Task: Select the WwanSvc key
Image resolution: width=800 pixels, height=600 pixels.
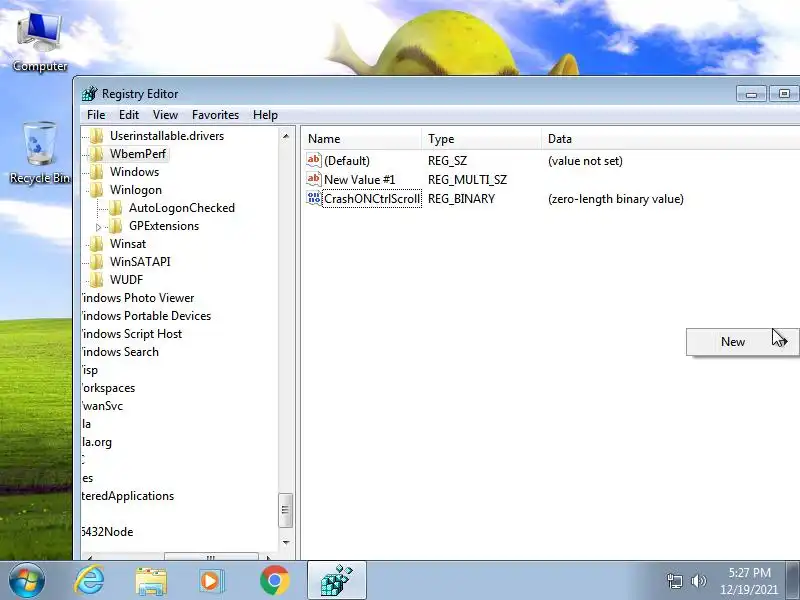Action: tap(102, 406)
